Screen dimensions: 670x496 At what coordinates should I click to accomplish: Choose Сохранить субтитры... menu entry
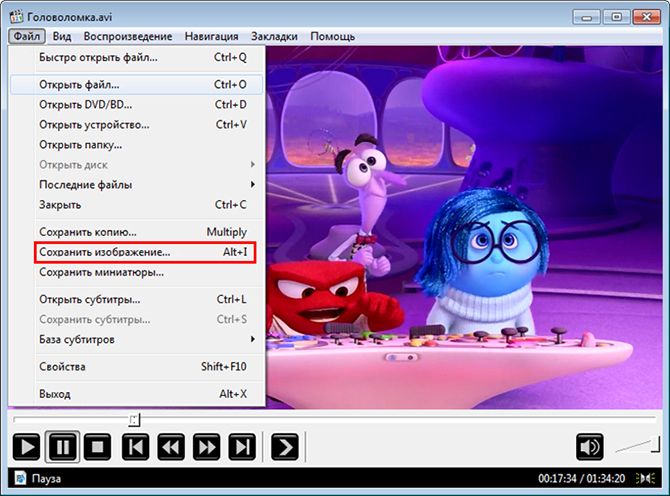(x=137, y=320)
